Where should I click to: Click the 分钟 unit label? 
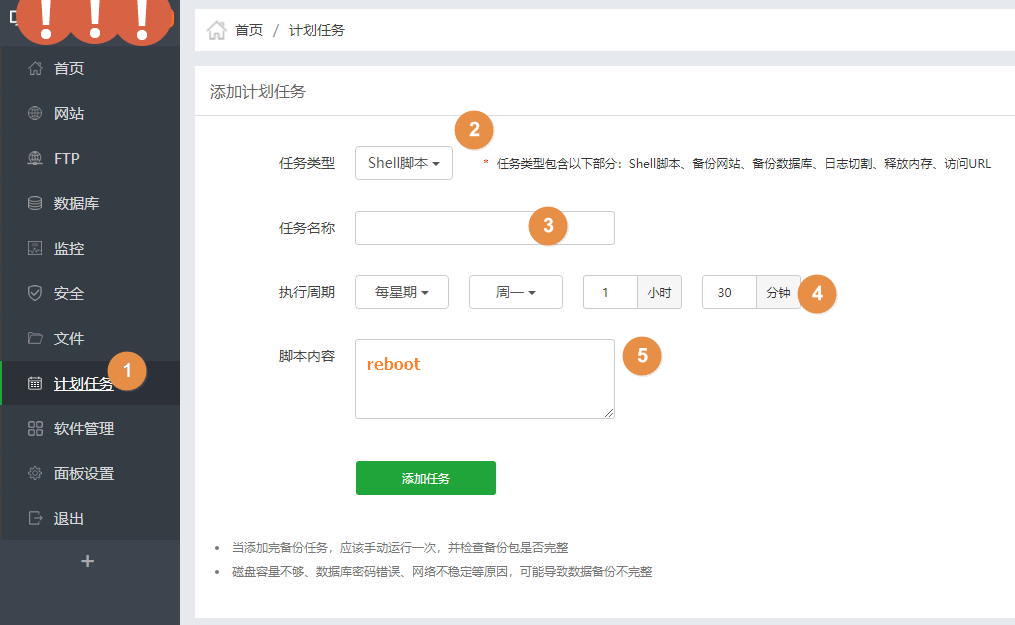point(778,292)
